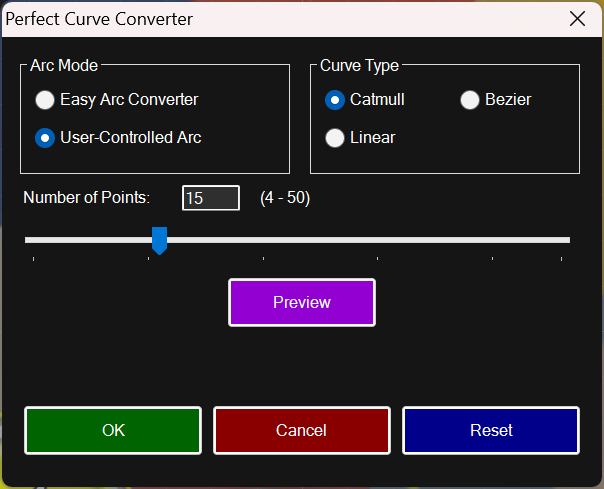Switch curve type to Bezier
Viewport: 604px width, 489px height.
tap(470, 100)
